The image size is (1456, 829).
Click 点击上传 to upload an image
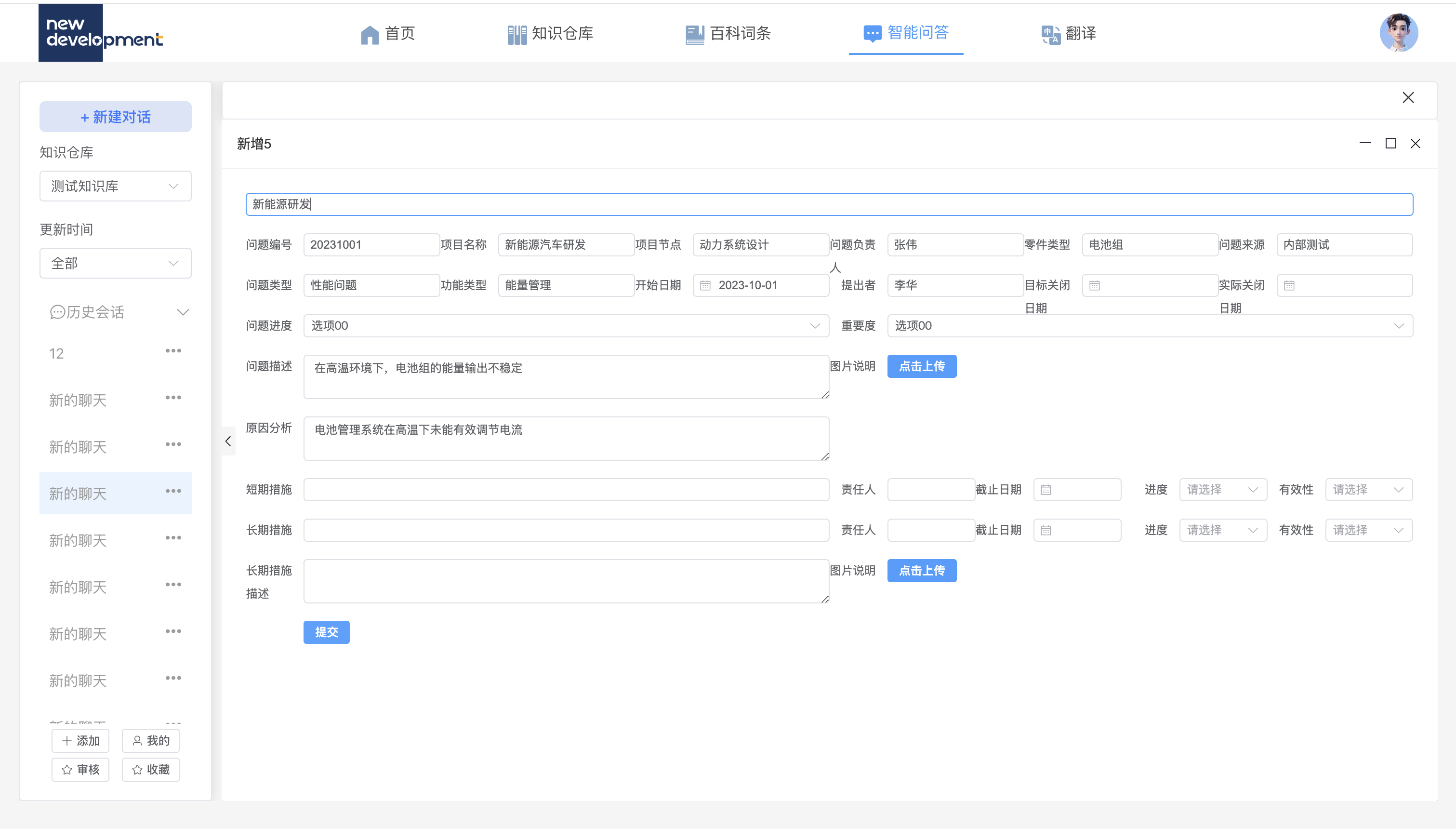[x=921, y=366]
